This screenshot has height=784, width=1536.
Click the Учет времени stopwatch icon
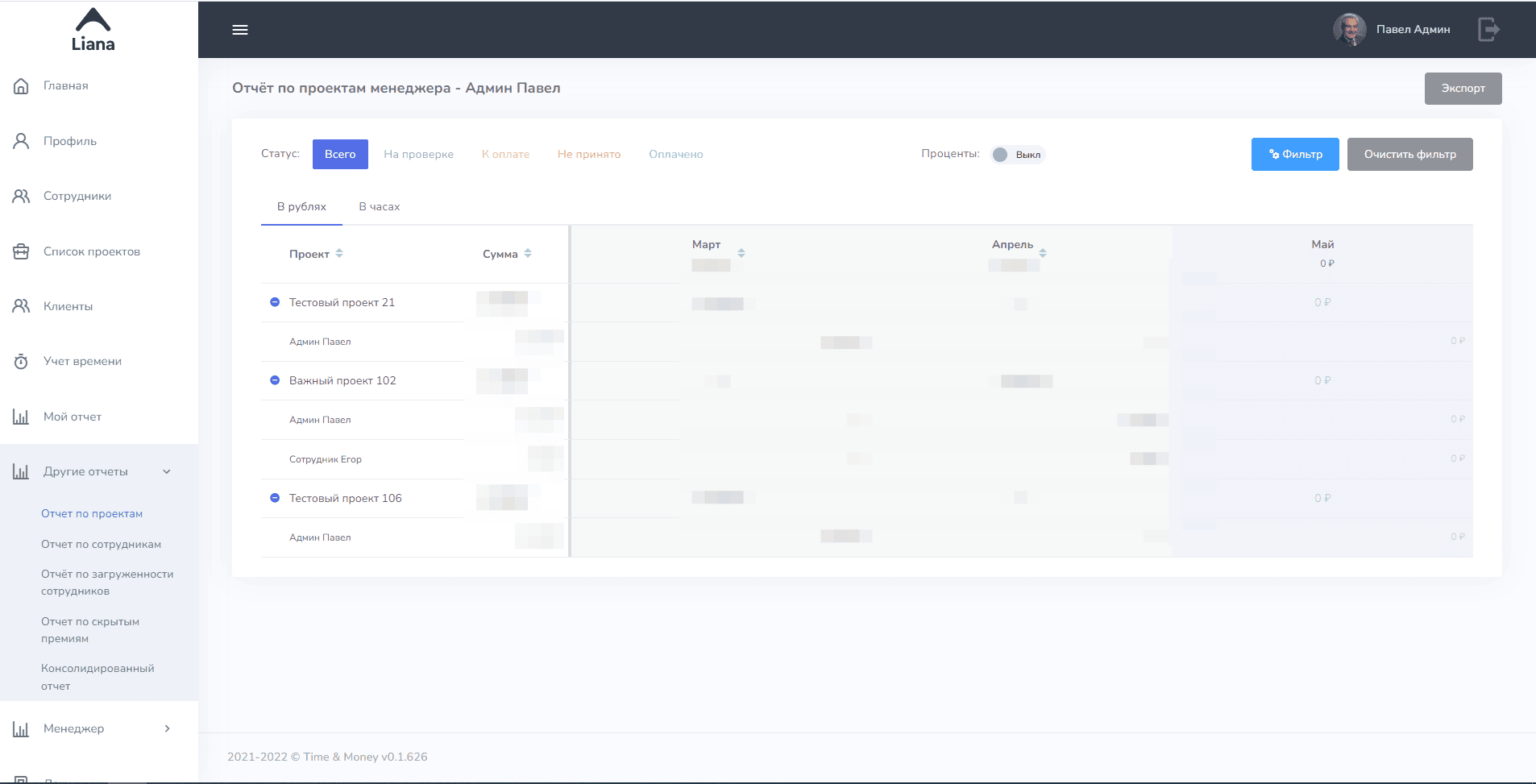21,362
